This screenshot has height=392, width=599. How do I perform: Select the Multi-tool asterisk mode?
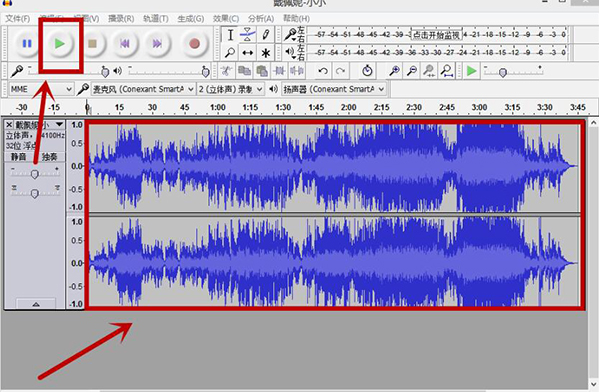(x=266, y=52)
